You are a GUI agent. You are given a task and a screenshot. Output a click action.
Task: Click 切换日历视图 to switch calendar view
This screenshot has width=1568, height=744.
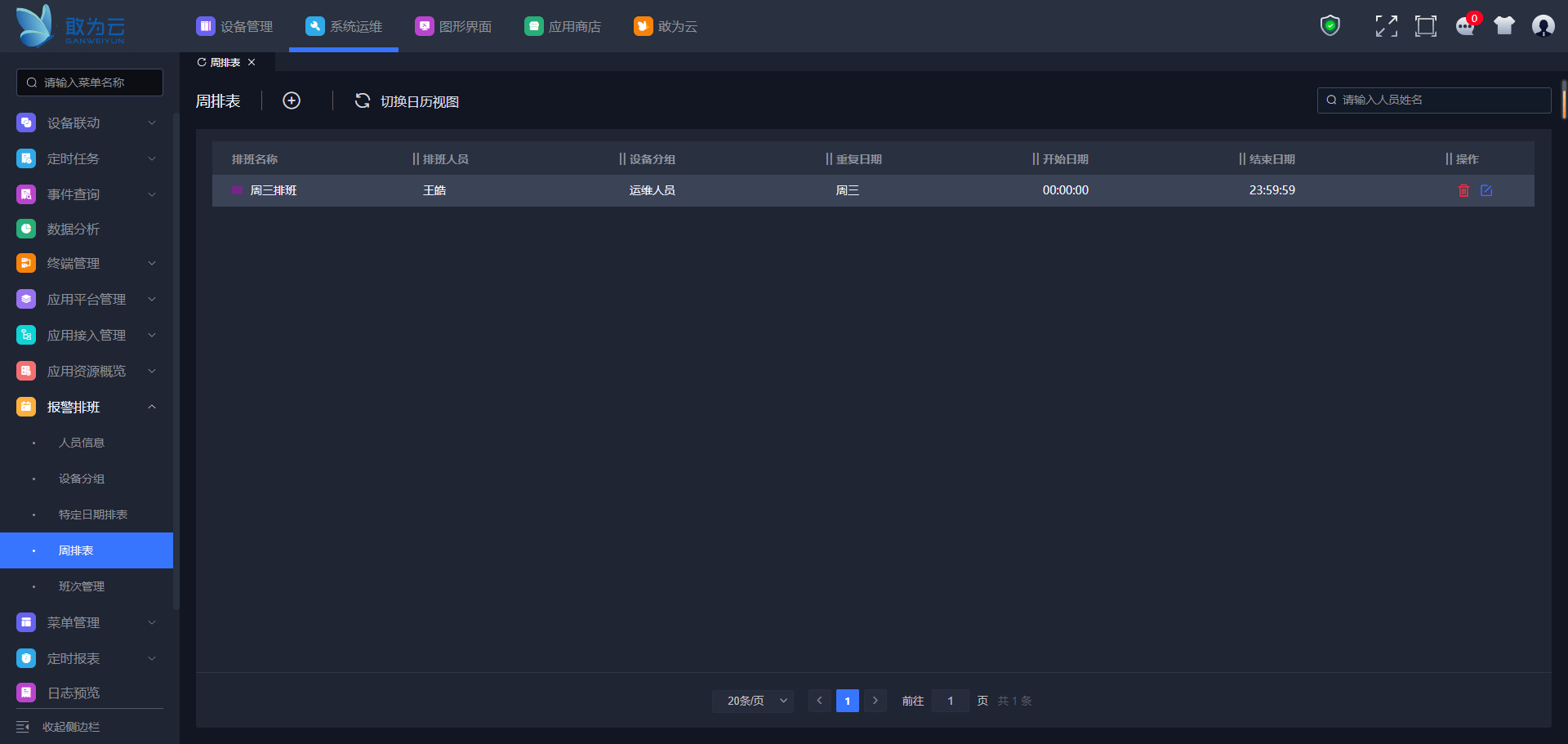[407, 101]
